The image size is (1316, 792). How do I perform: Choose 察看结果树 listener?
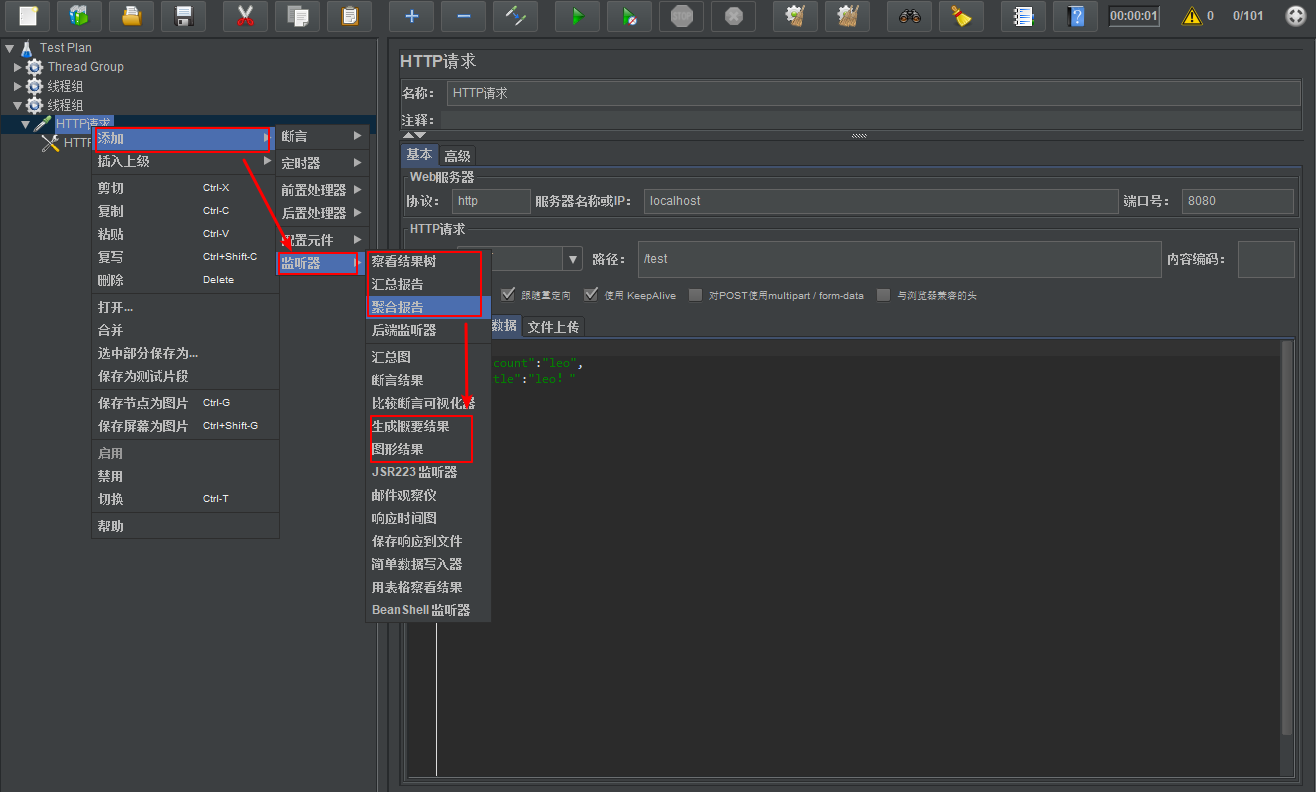(428, 261)
